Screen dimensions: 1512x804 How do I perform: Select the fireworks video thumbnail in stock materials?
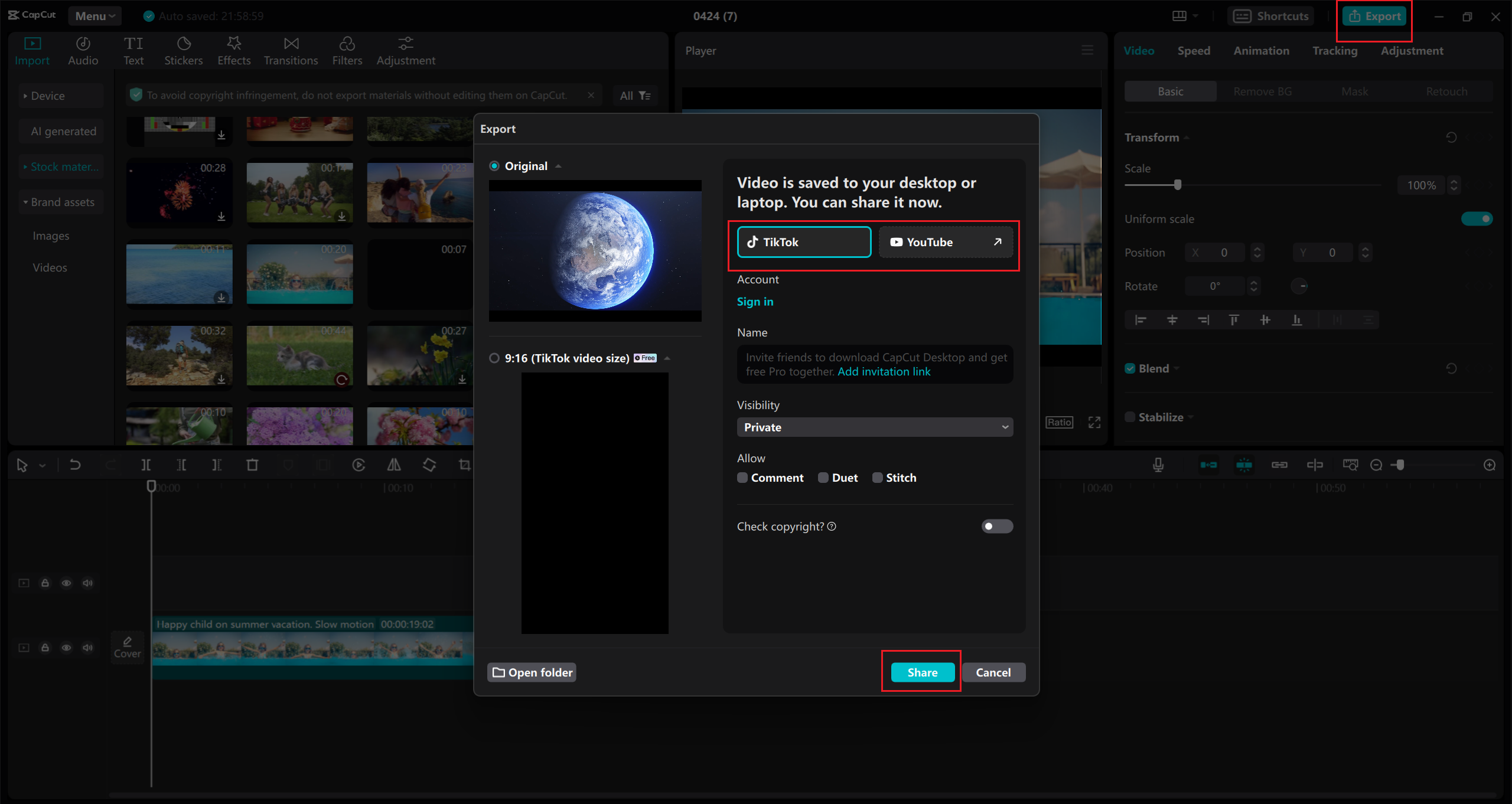179,193
